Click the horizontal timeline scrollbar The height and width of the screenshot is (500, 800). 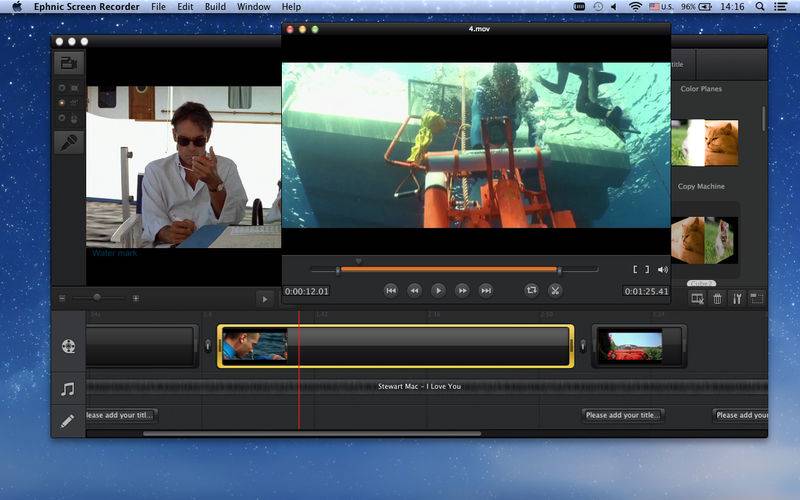312,434
